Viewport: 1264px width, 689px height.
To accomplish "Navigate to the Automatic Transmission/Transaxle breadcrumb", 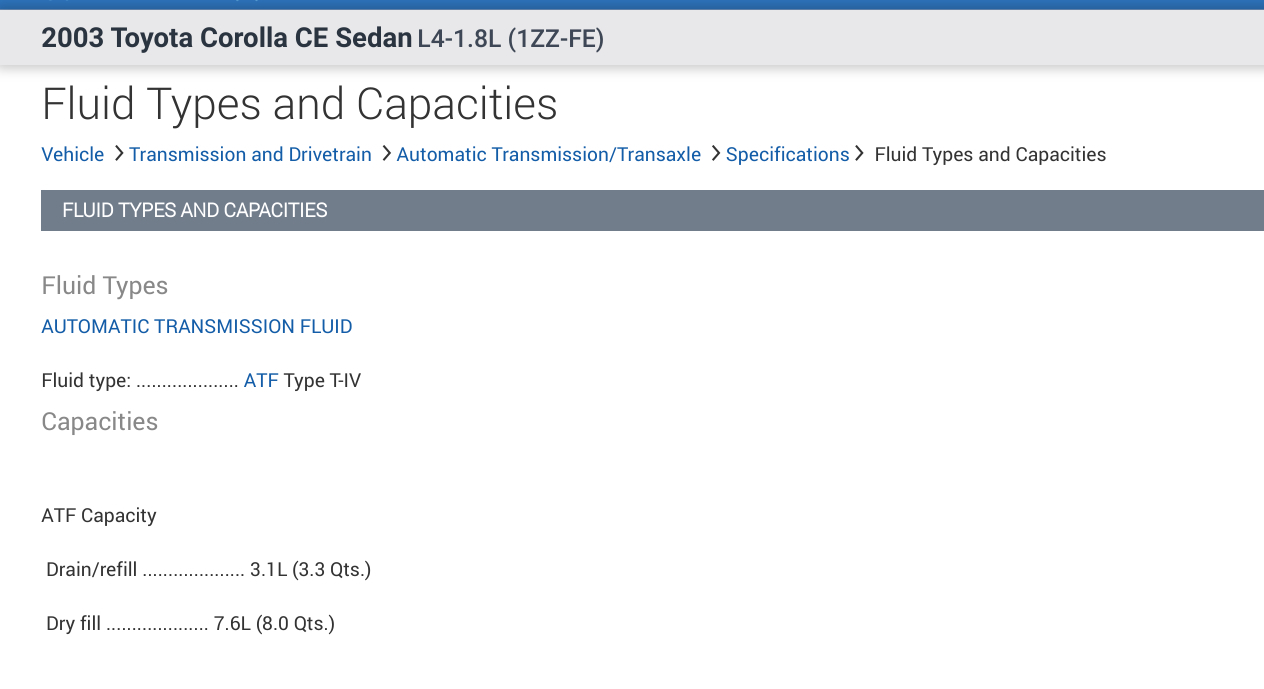I will click(549, 154).
